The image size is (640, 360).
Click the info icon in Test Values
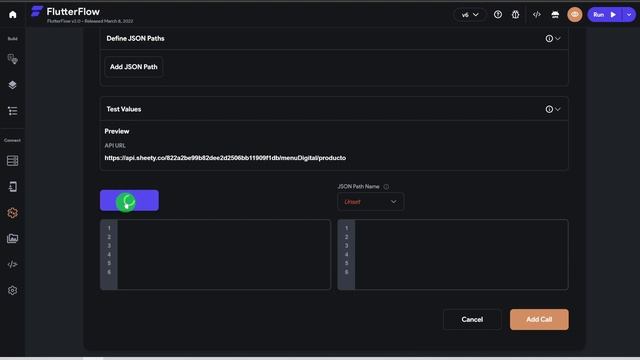click(x=549, y=109)
